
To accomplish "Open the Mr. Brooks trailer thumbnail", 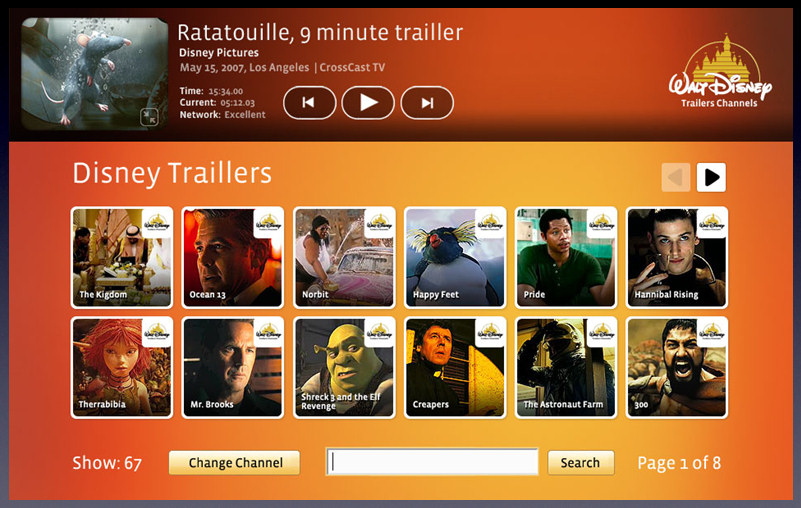I will [x=232, y=367].
